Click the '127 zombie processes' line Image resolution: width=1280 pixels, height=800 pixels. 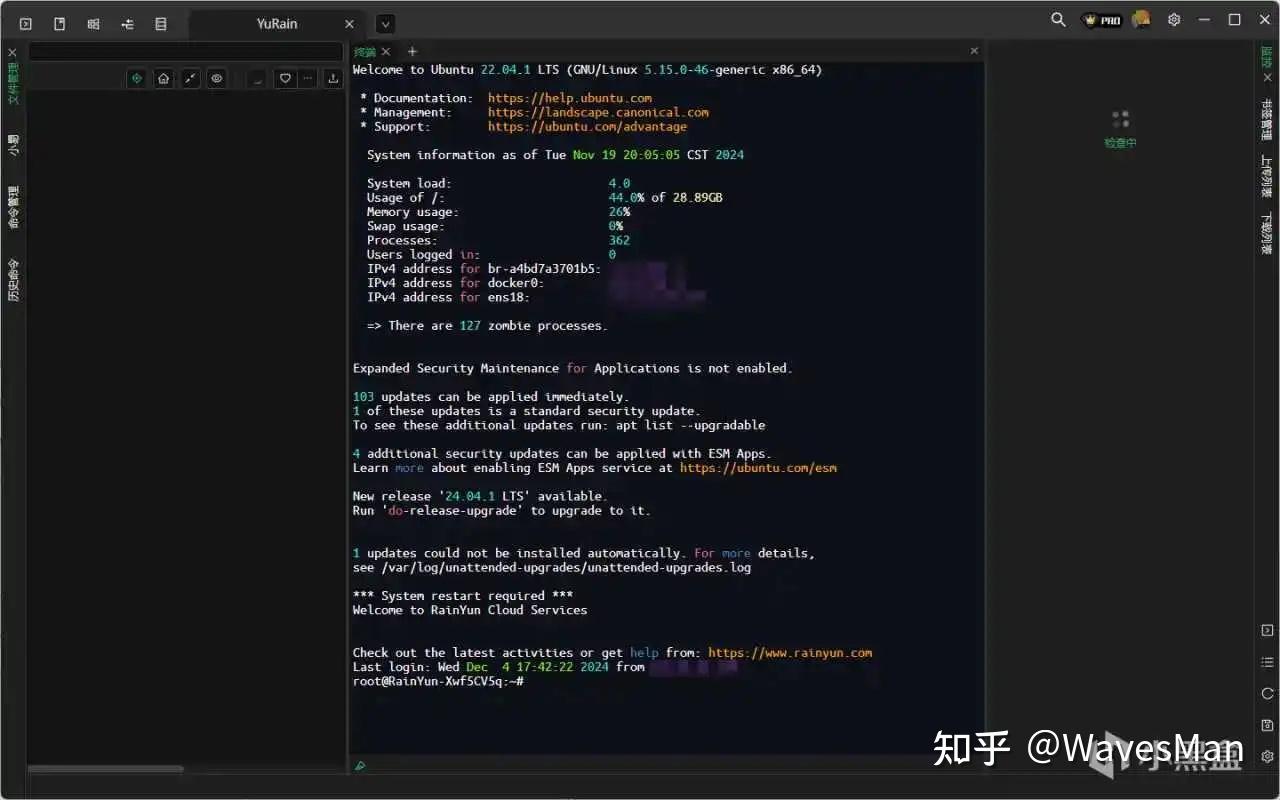487,326
